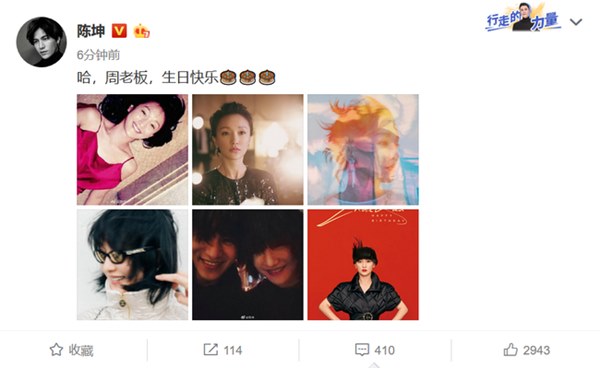Open the pink dress photo thumbnail

click(132, 150)
